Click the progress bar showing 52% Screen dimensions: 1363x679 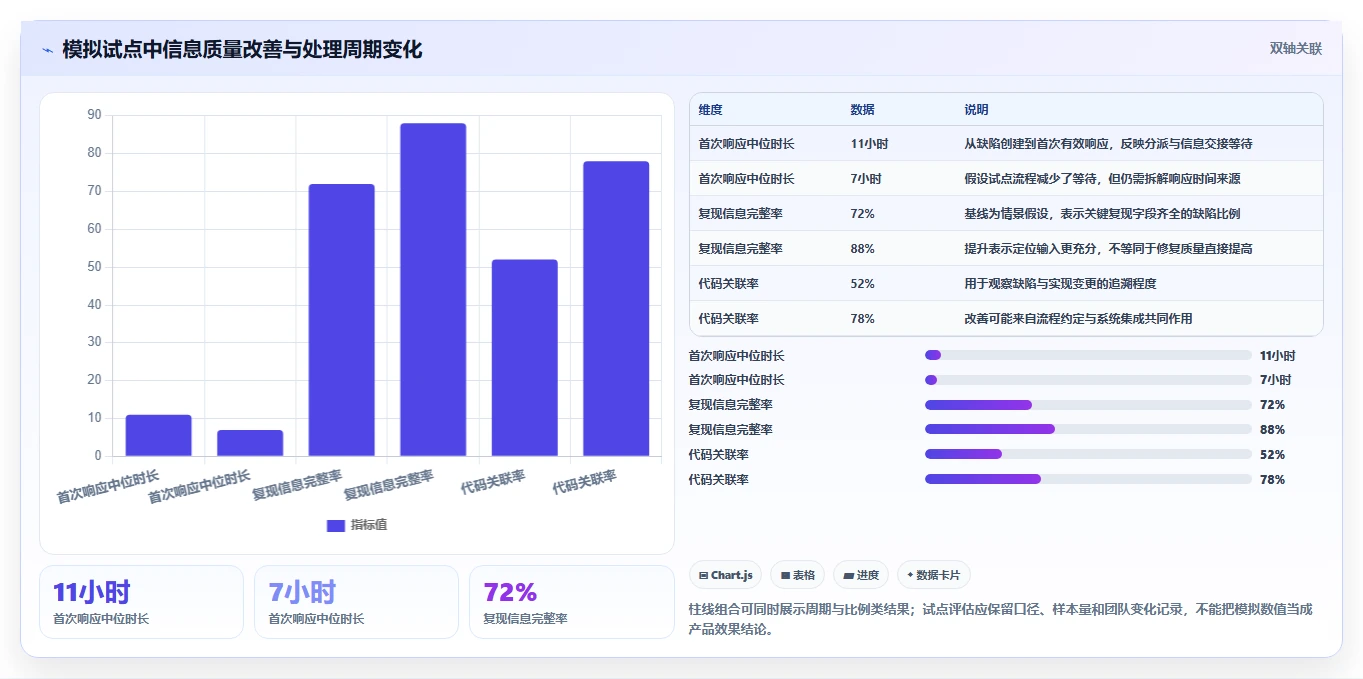coord(1088,454)
